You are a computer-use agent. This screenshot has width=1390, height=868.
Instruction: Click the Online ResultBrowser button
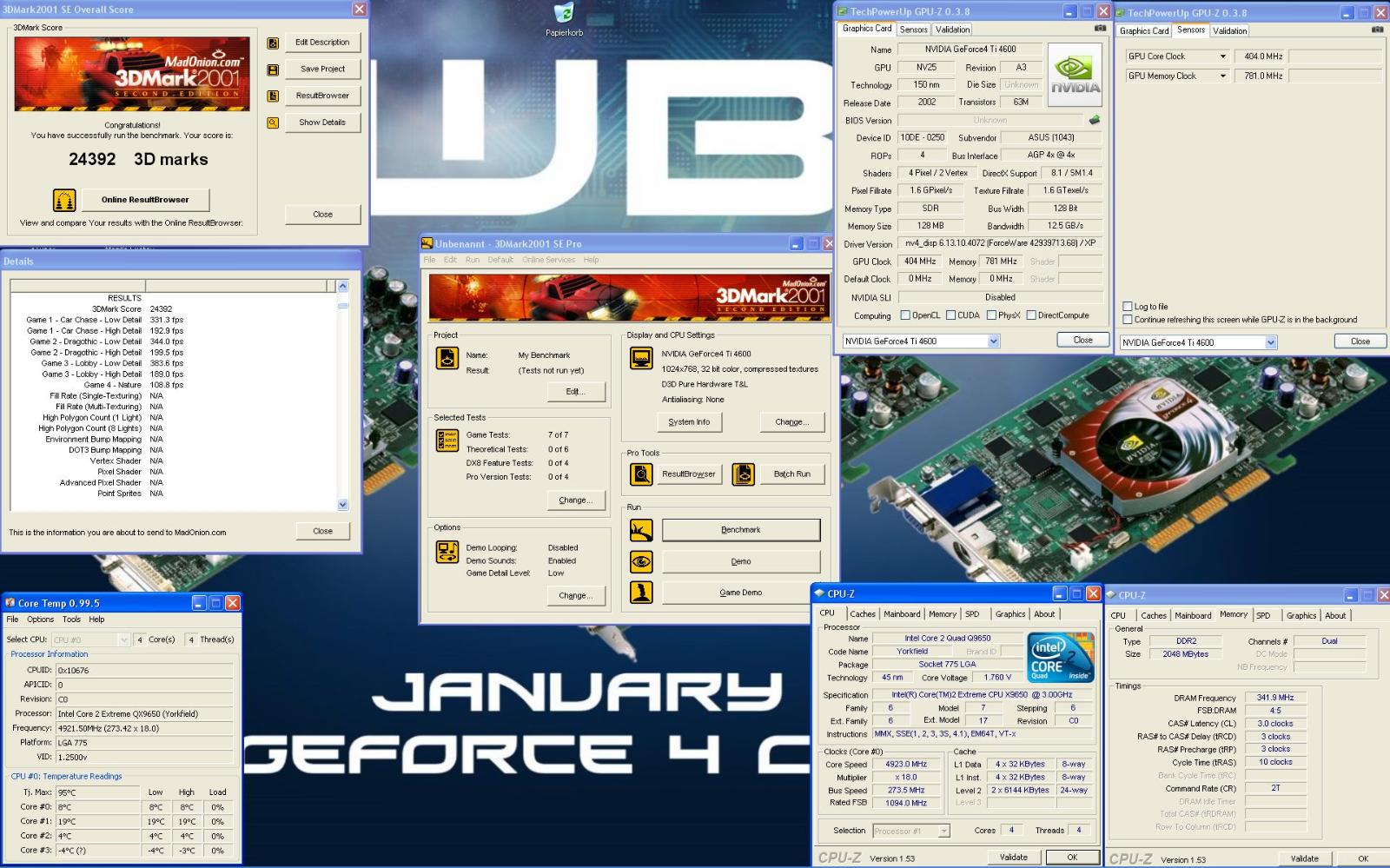145,200
